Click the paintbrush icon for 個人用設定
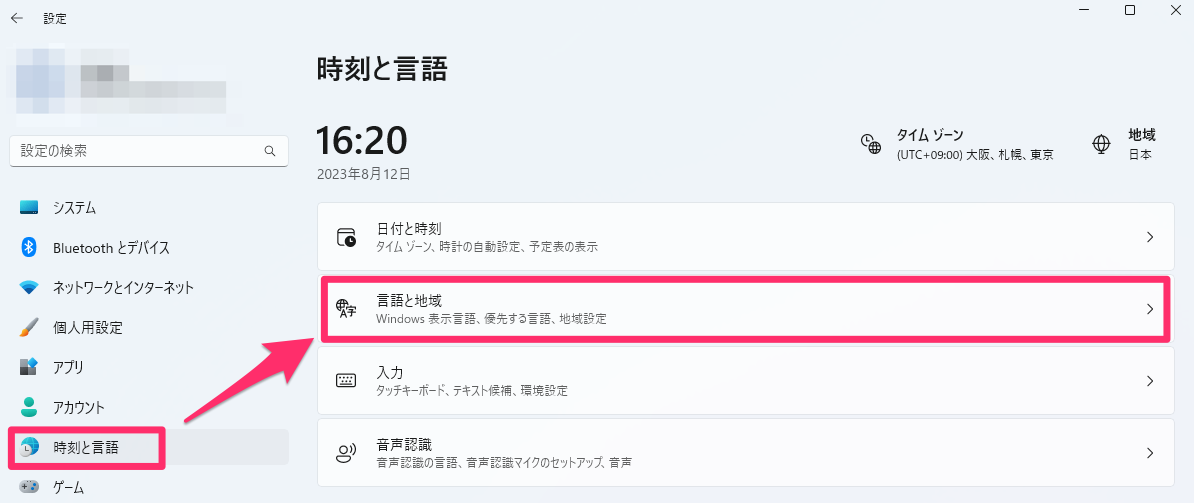Viewport: 1194px width, 503px height. pyautogui.click(x=29, y=328)
